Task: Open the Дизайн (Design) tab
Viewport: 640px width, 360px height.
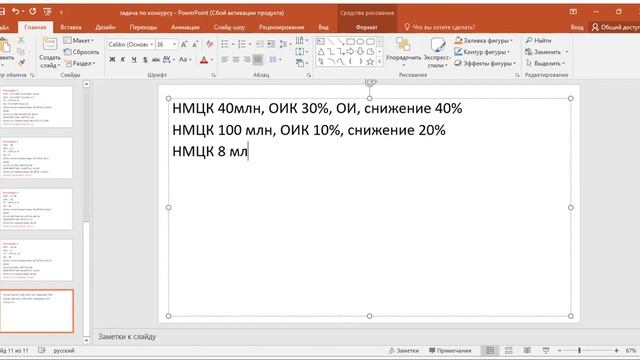Action: pyautogui.click(x=105, y=27)
